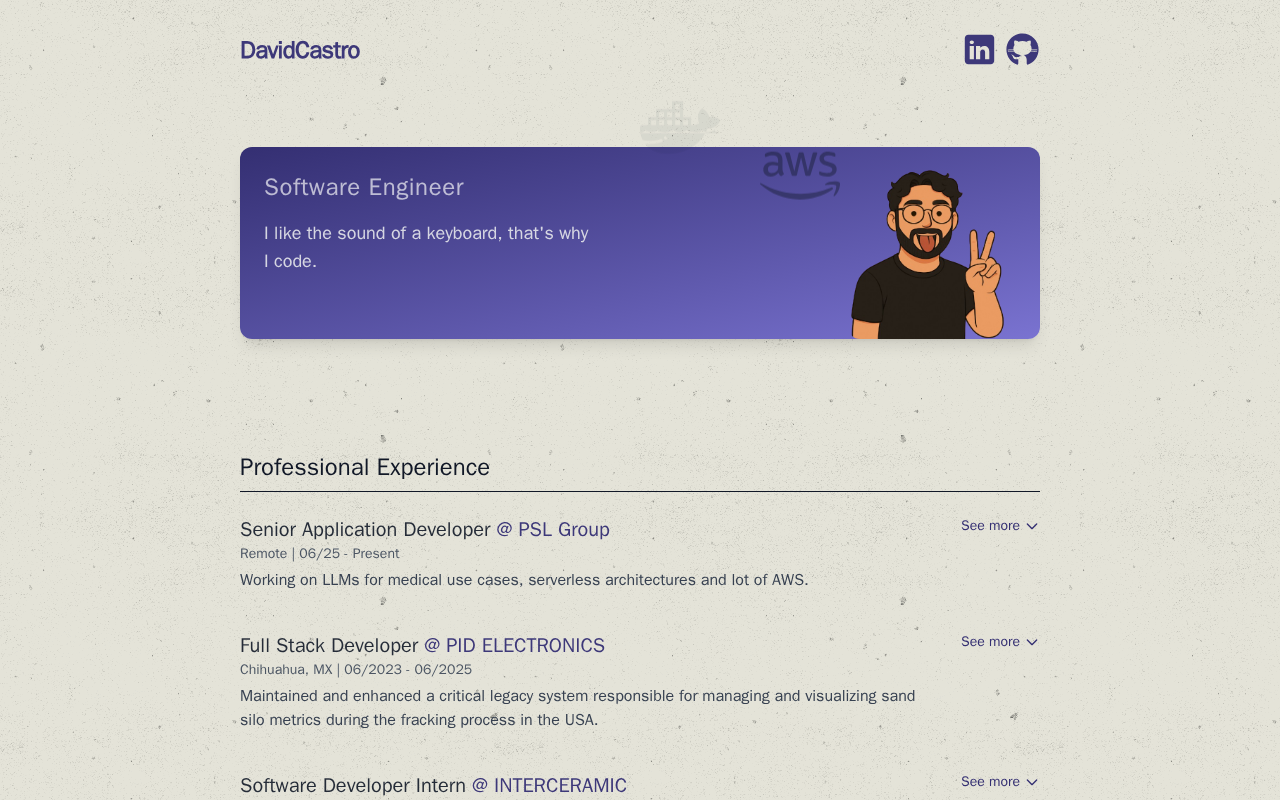Image resolution: width=1280 pixels, height=800 pixels.
Task: Click the AWS logo in banner
Action: pyautogui.click(x=800, y=175)
